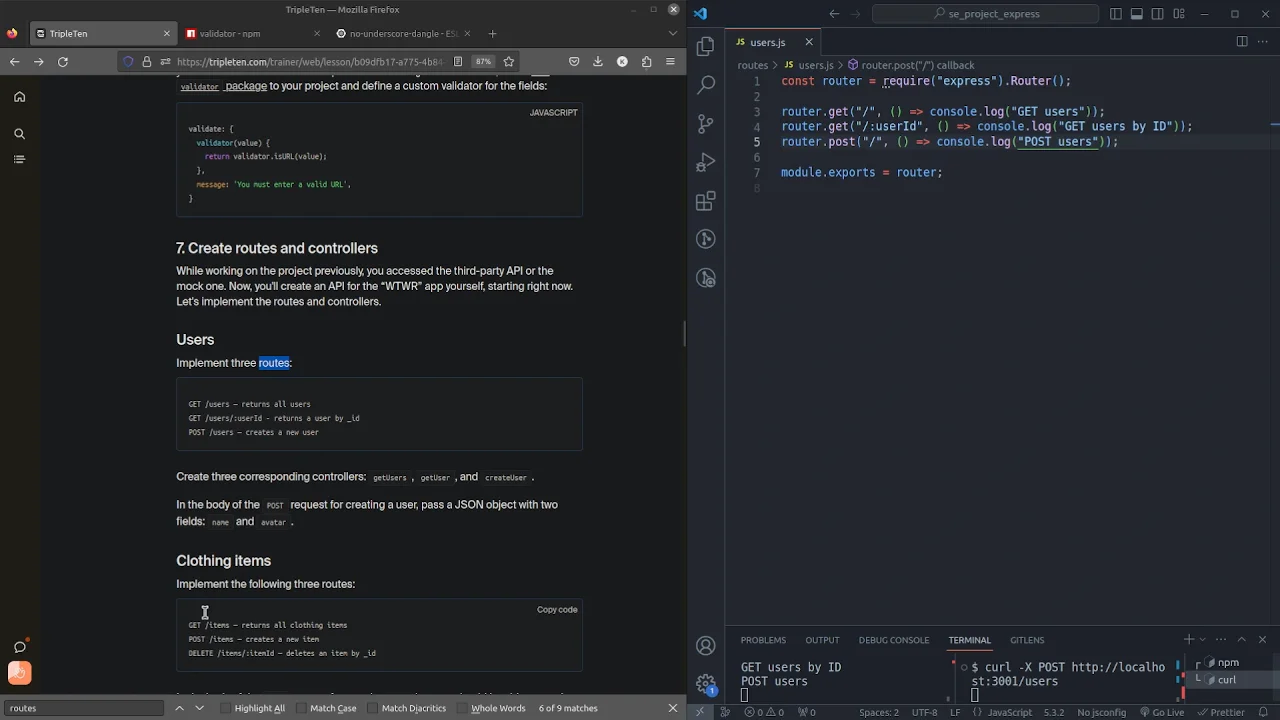Toggle Match Diacritics in find bar
This screenshot has height=720, width=1280.
click(406, 708)
